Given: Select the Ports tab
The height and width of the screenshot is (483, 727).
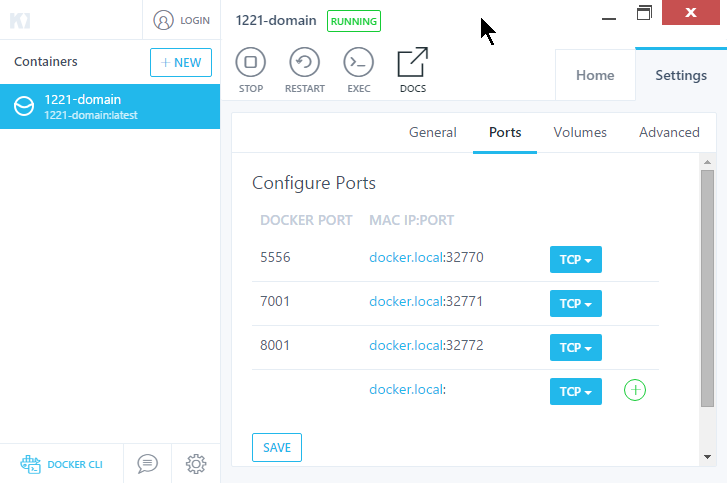Looking at the screenshot, I should click(505, 133).
